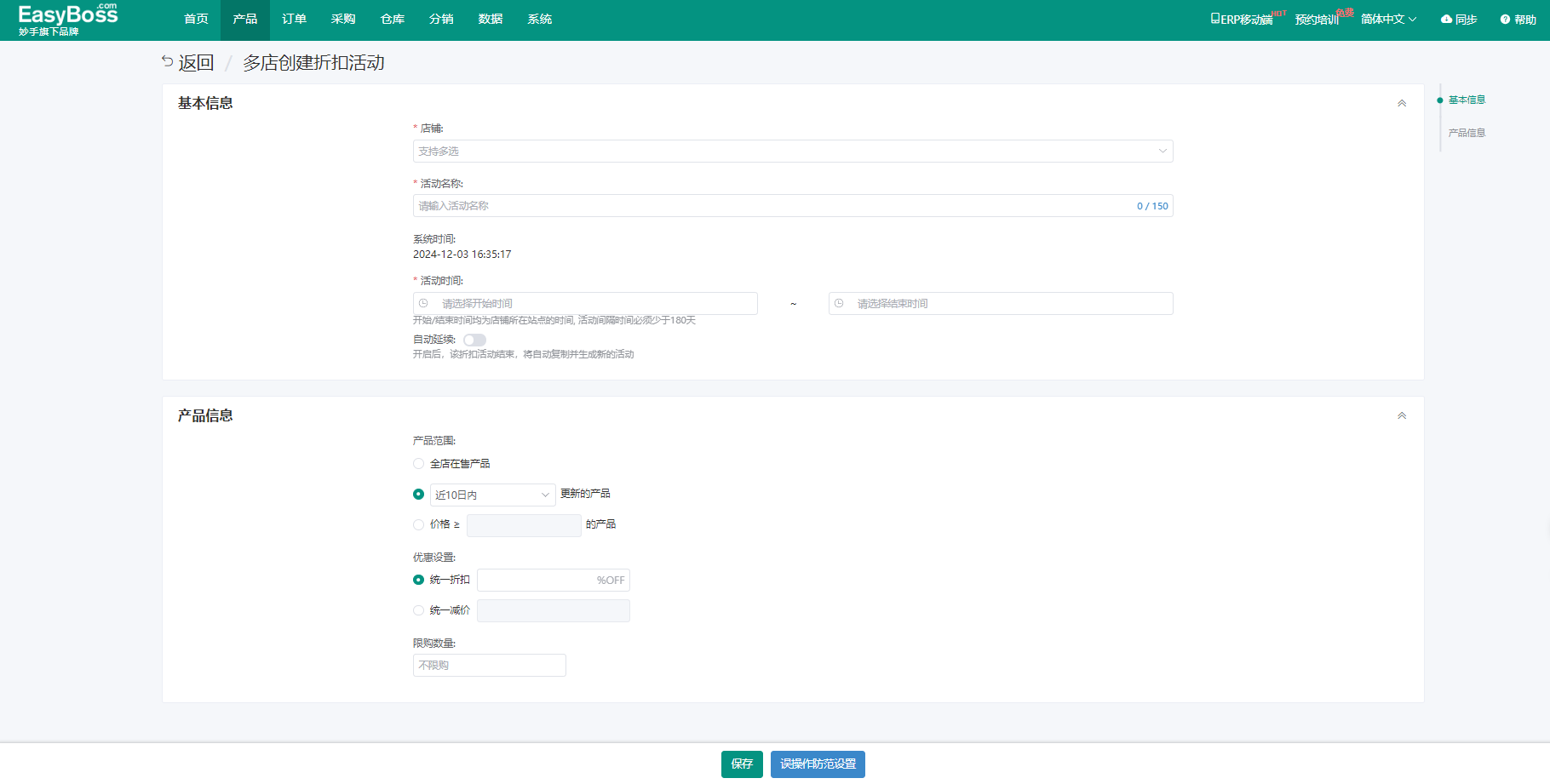The image size is (1550, 784).
Task: Open the 店铺 multi-select dropdown
Action: [793, 151]
